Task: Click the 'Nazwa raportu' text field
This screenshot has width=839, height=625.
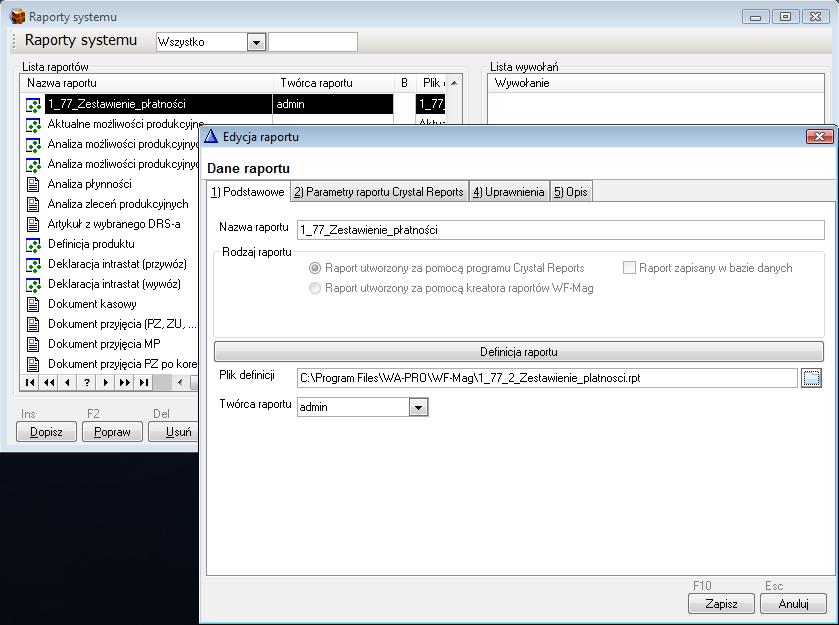Action: [560, 230]
